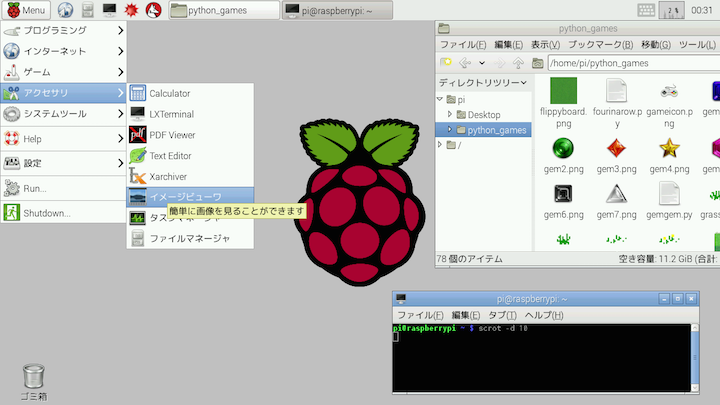
Task: Go up one folder with up arrow
Action: [518, 62]
